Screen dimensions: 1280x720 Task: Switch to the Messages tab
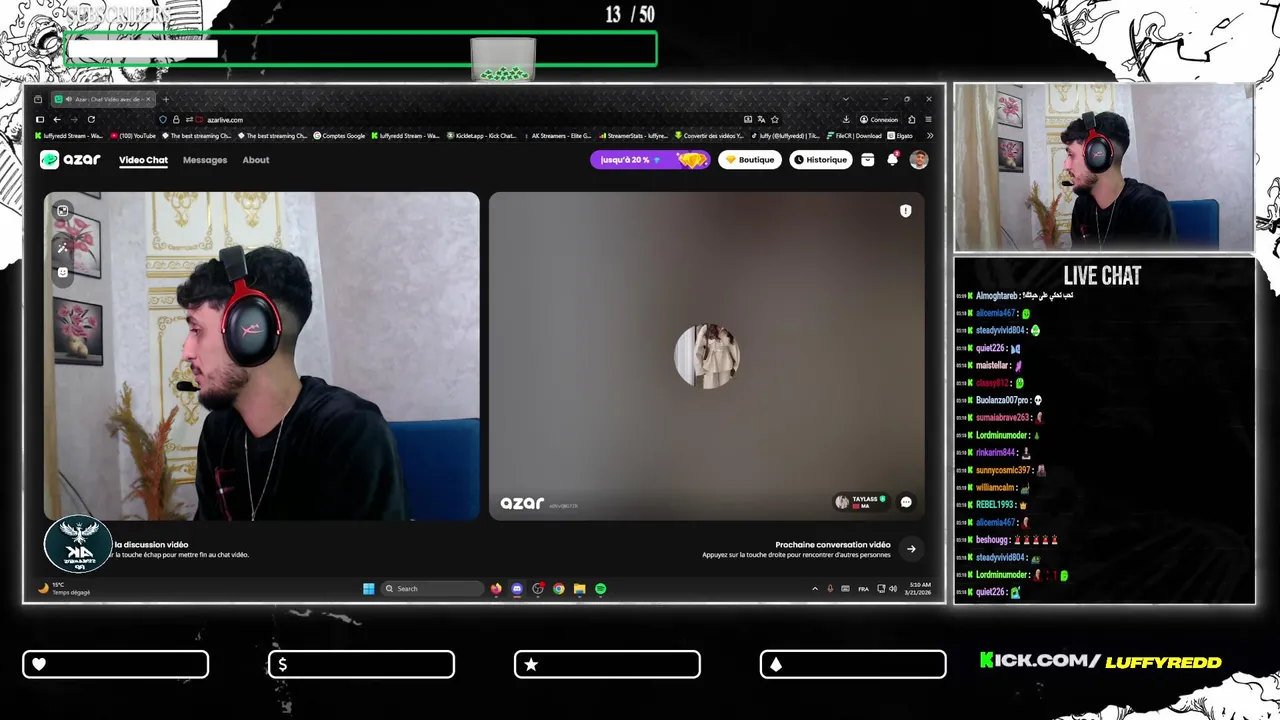click(x=205, y=160)
